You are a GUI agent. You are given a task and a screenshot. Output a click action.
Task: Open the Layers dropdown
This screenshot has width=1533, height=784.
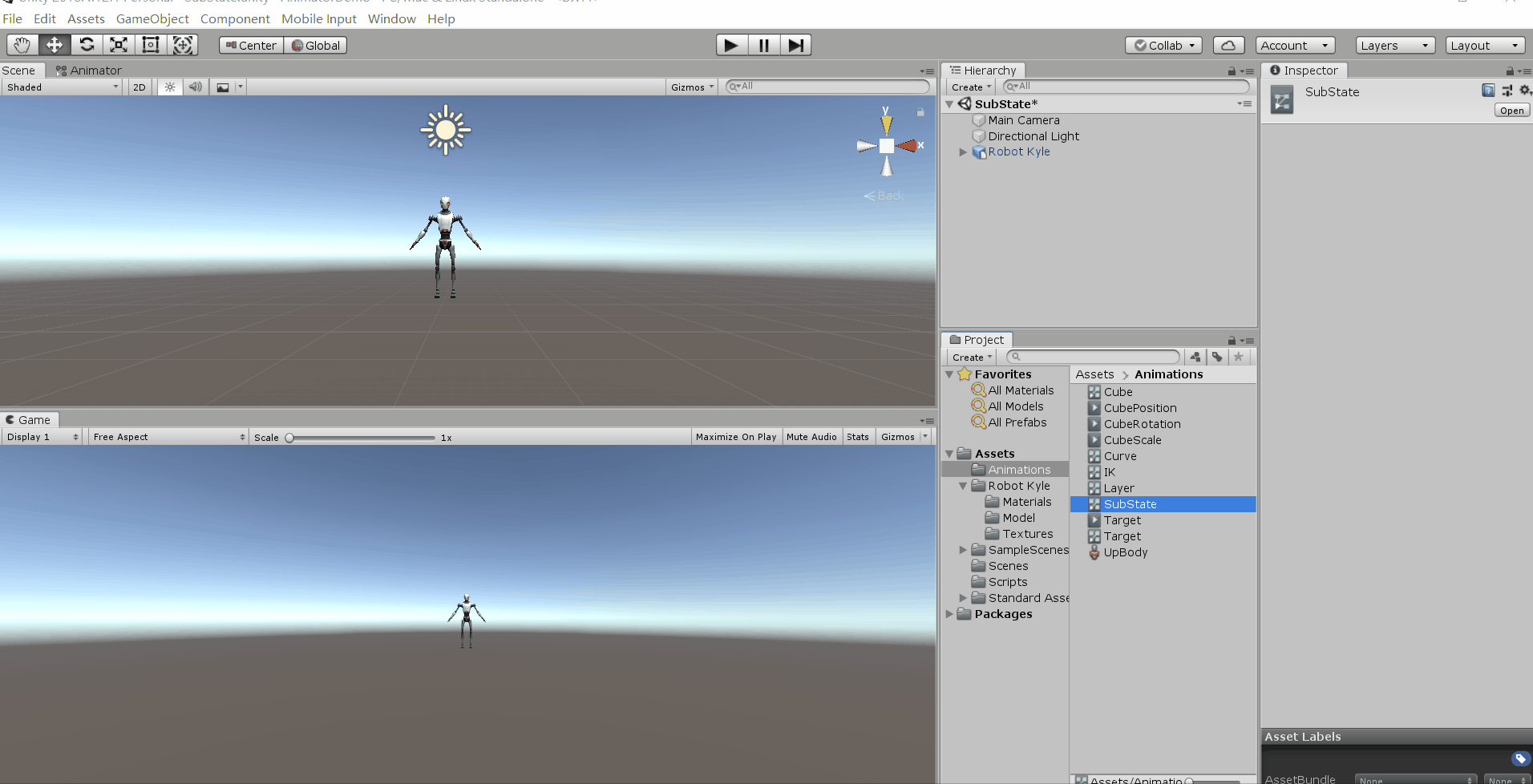[1395, 46]
